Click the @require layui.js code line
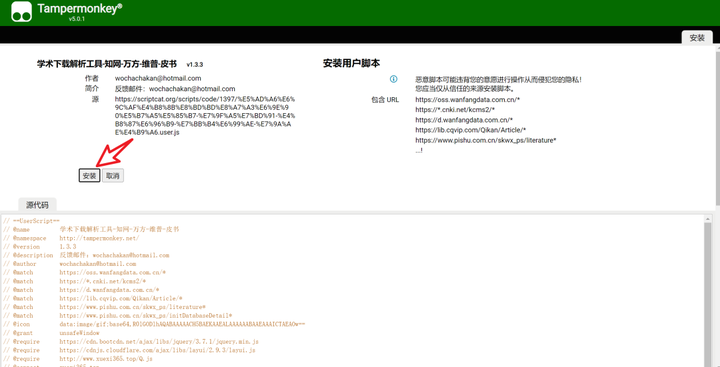Image resolution: width=720 pixels, height=367 pixels. point(129,350)
